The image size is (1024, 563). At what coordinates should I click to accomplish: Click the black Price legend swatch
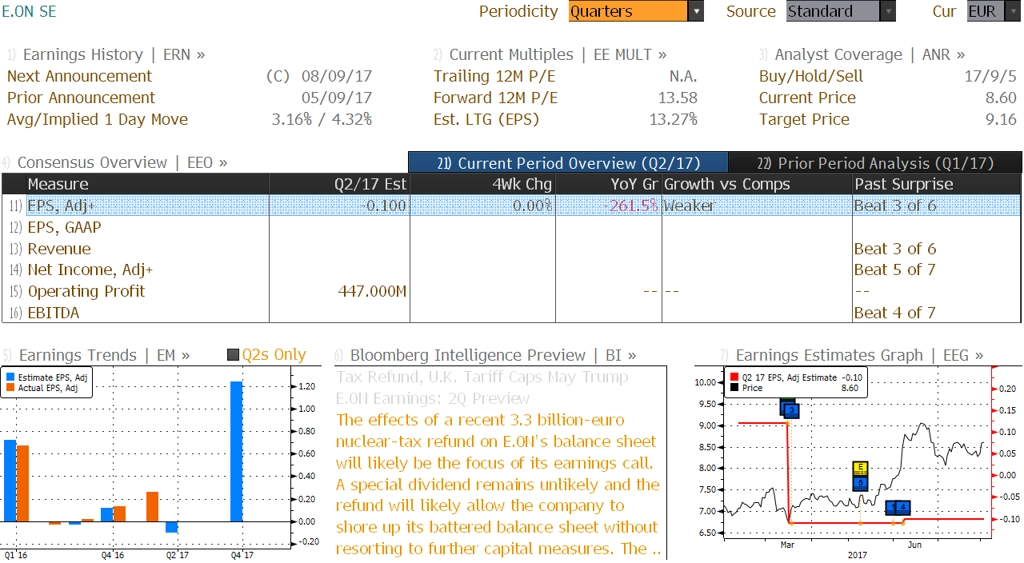point(734,387)
